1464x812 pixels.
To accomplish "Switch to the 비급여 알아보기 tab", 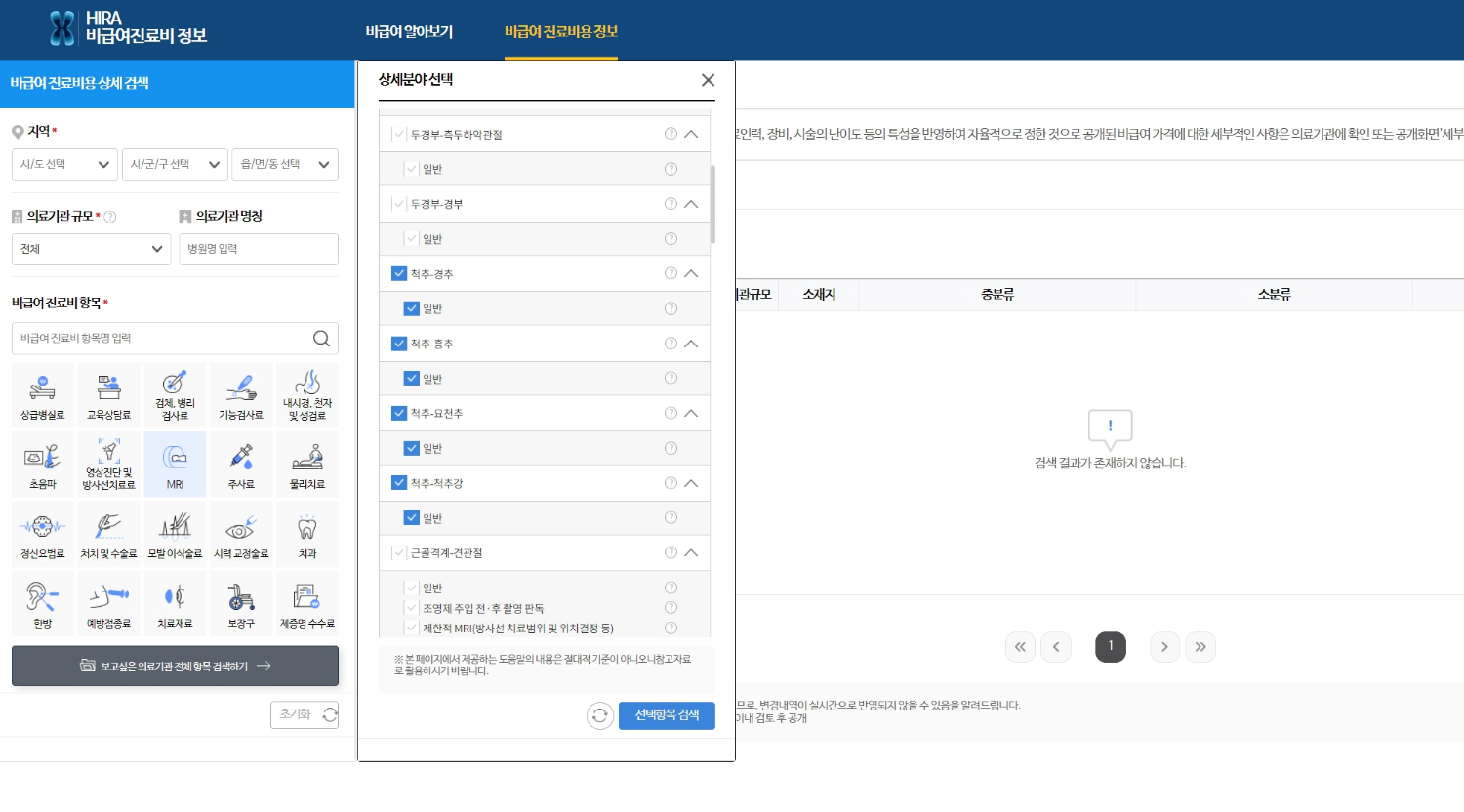I will (x=409, y=32).
